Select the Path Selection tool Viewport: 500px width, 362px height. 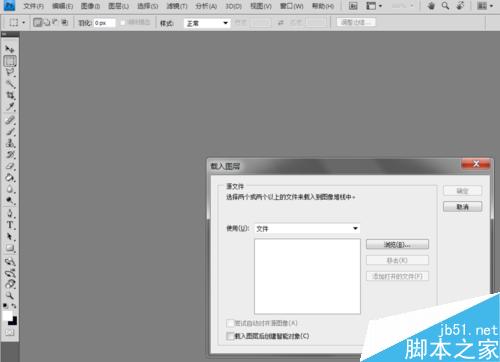coord(10,237)
